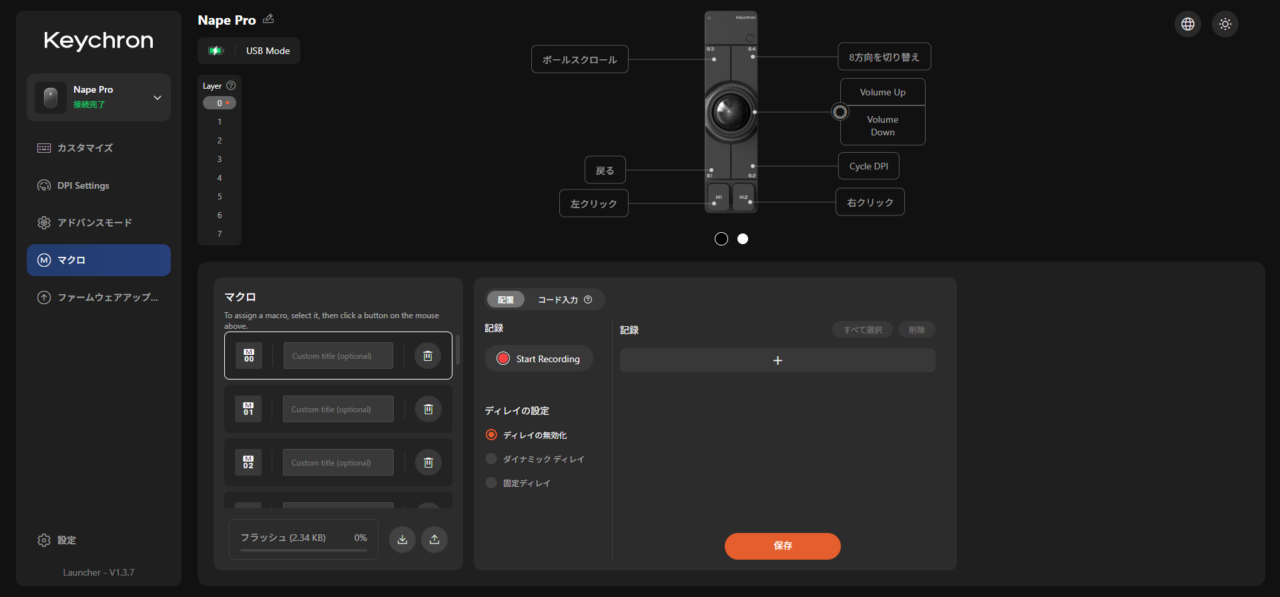Click the M02 custom title field
Viewport: 1280px width, 597px height.
coord(338,462)
